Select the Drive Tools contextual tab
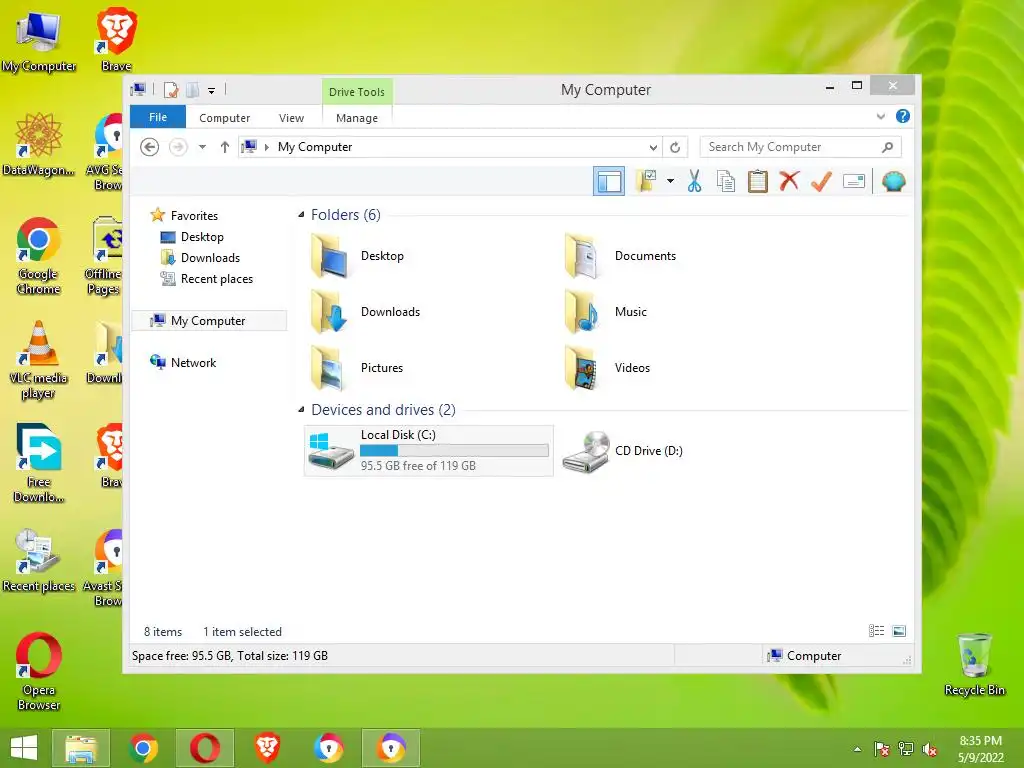Image resolution: width=1024 pixels, height=768 pixels. click(x=357, y=92)
